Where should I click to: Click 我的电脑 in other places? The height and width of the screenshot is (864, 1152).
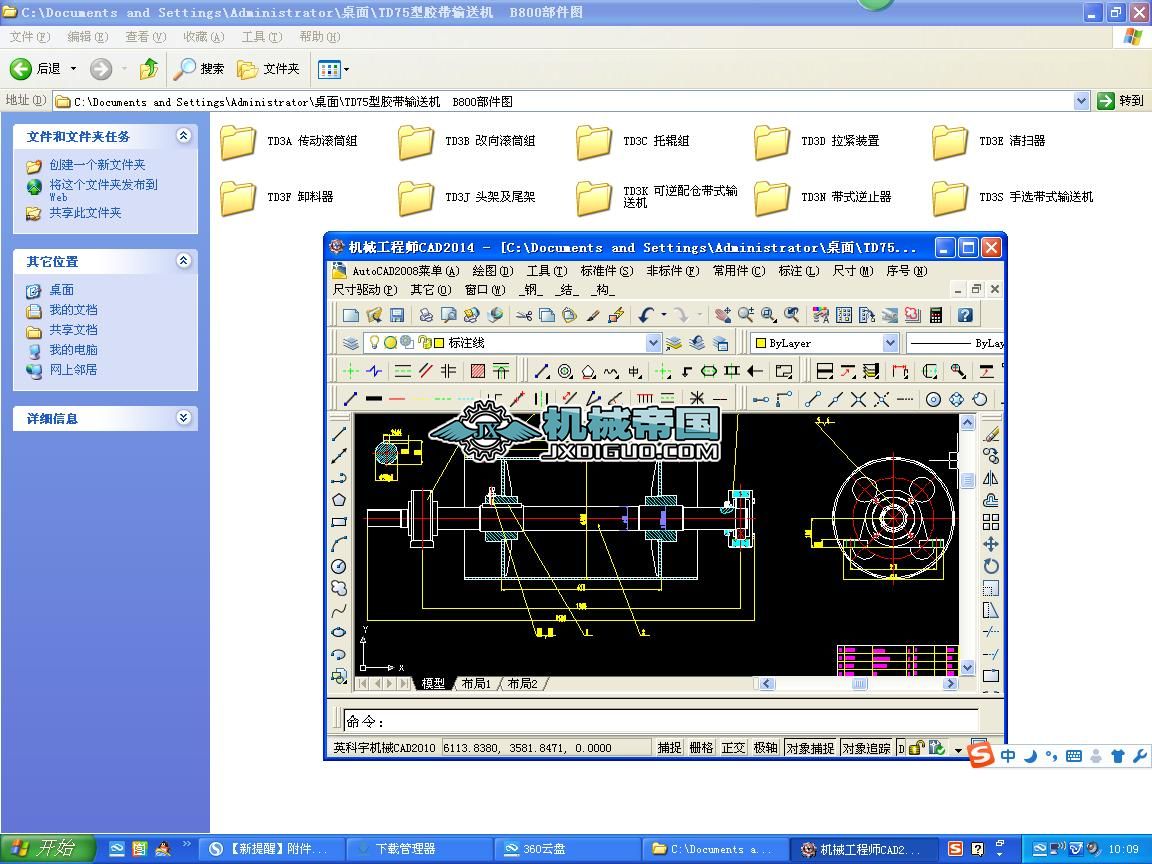pyautogui.click(x=73, y=350)
